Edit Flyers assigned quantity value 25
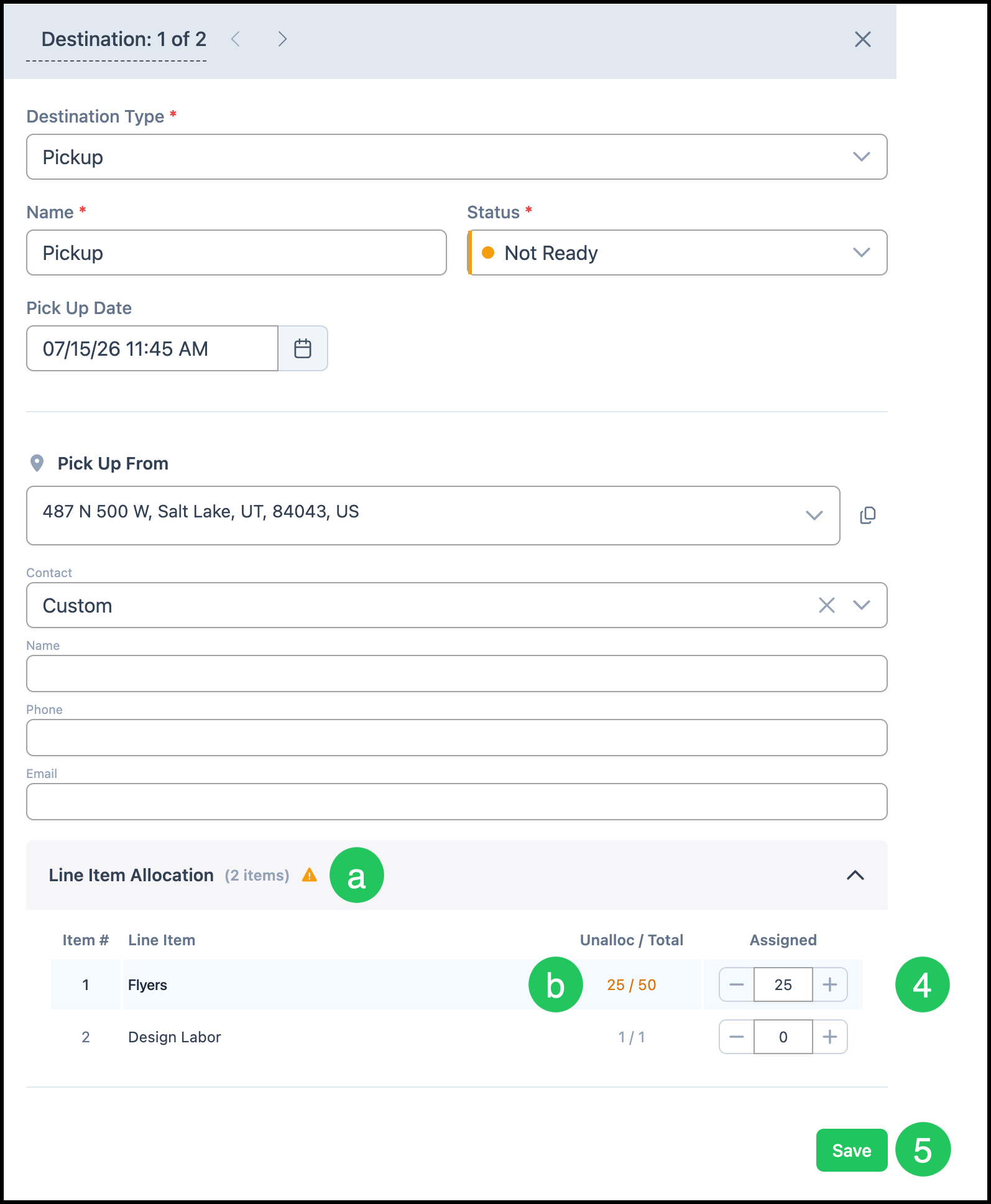The image size is (991, 1204). [783, 984]
